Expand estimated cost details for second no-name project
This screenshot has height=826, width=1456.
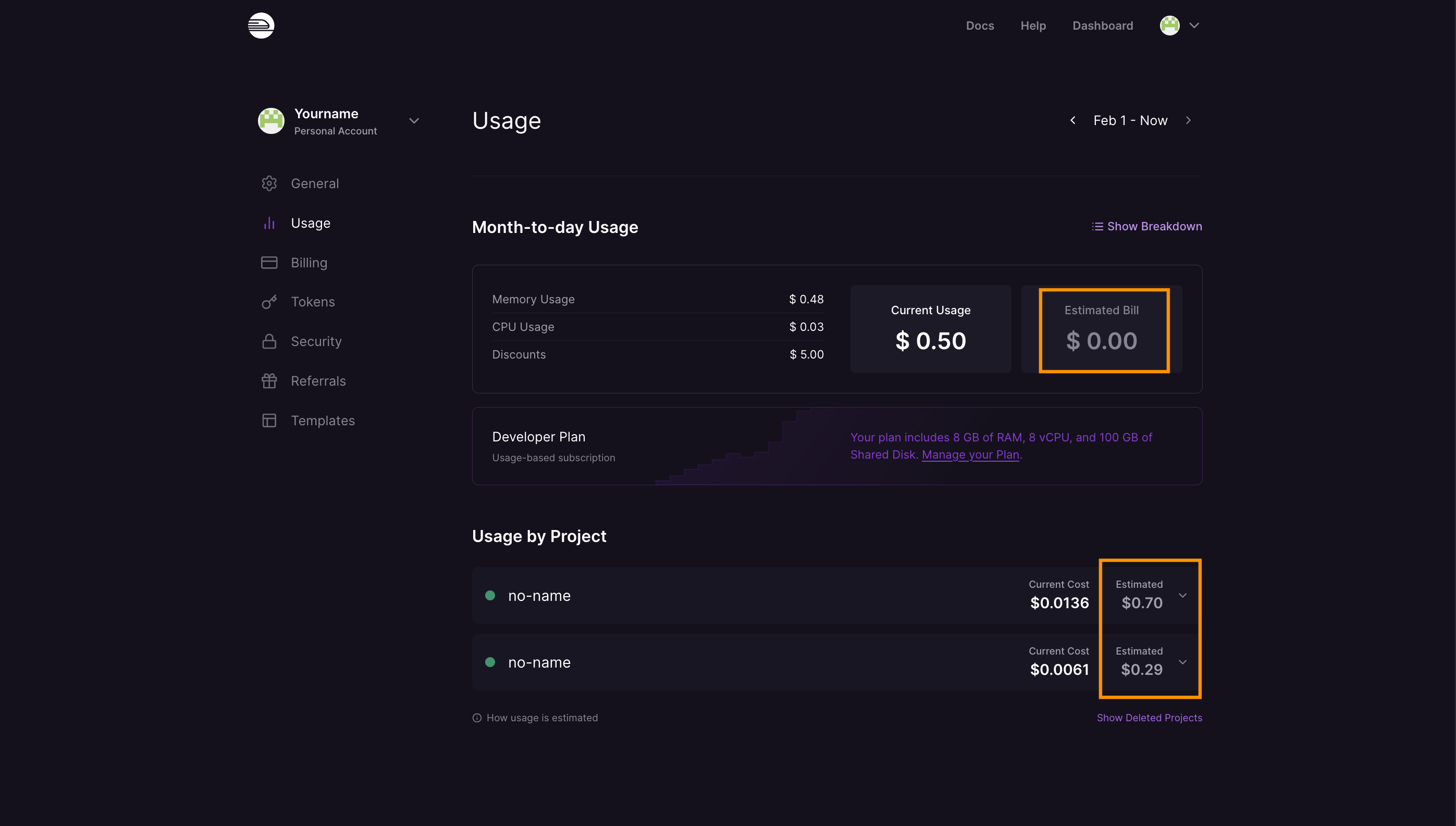pos(1182,661)
